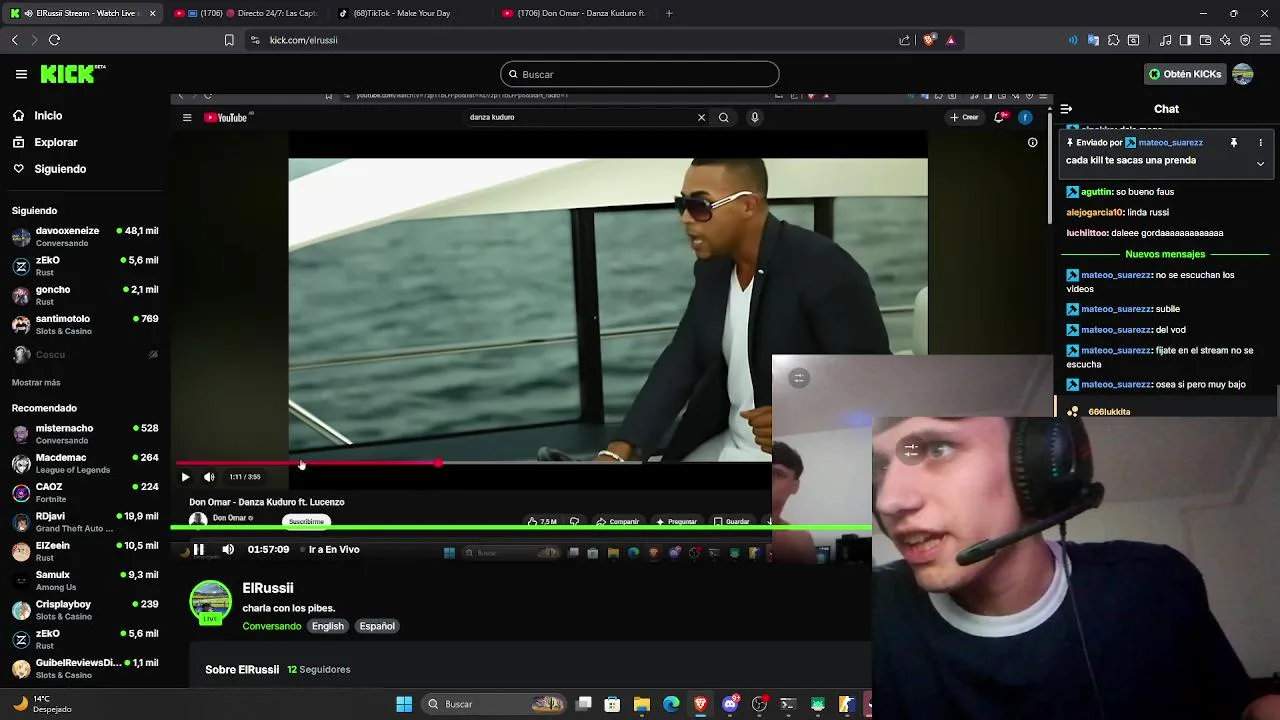Image resolution: width=1280 pixels, height=720 pixels.
Task: Open the media playlist music icon
Action: coord(1165,40)
